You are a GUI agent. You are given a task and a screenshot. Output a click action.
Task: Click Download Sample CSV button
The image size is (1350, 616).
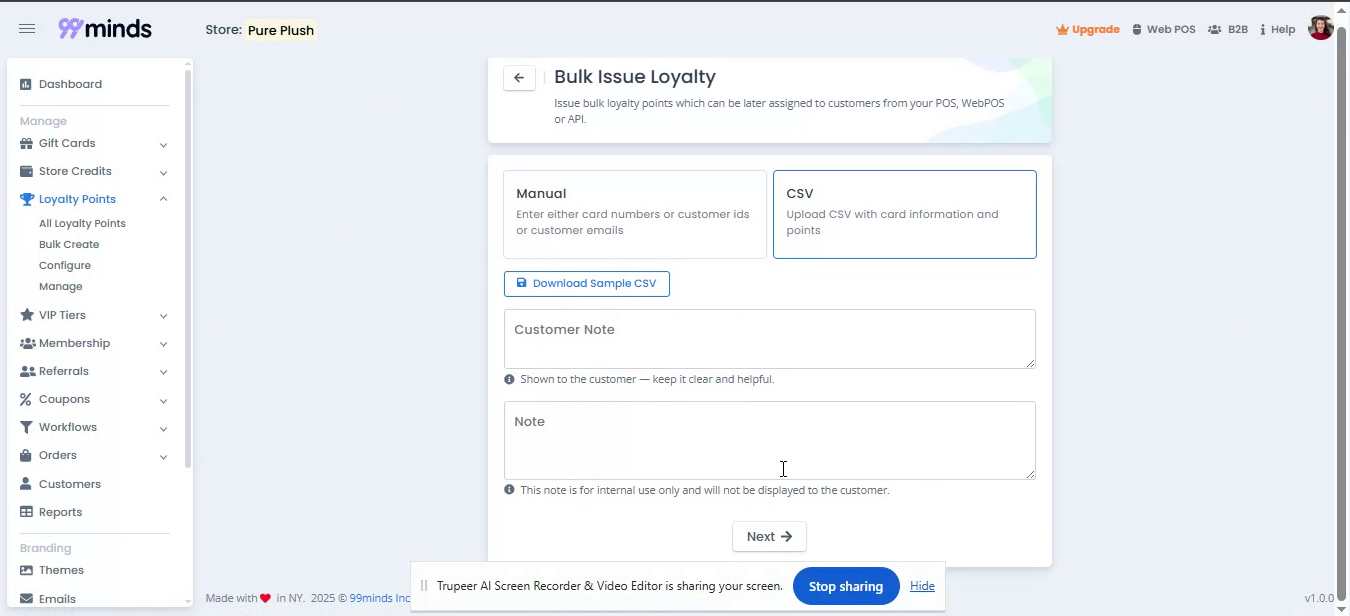pyautogui.click(x=586, y=284)
